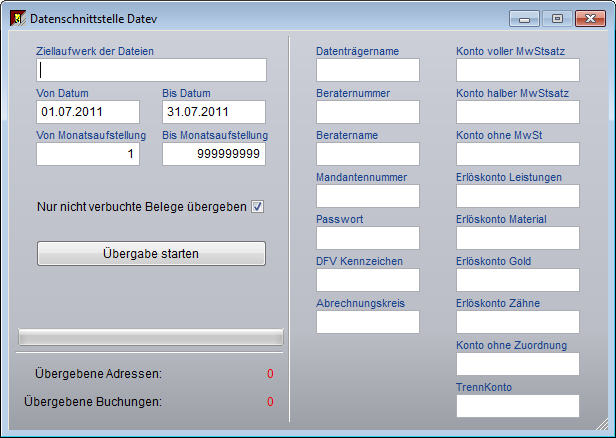The width and height of the screenshot is (616, 438).
Task: Focus the Konto halber MwStsatz field
Action: click(518, 112)
